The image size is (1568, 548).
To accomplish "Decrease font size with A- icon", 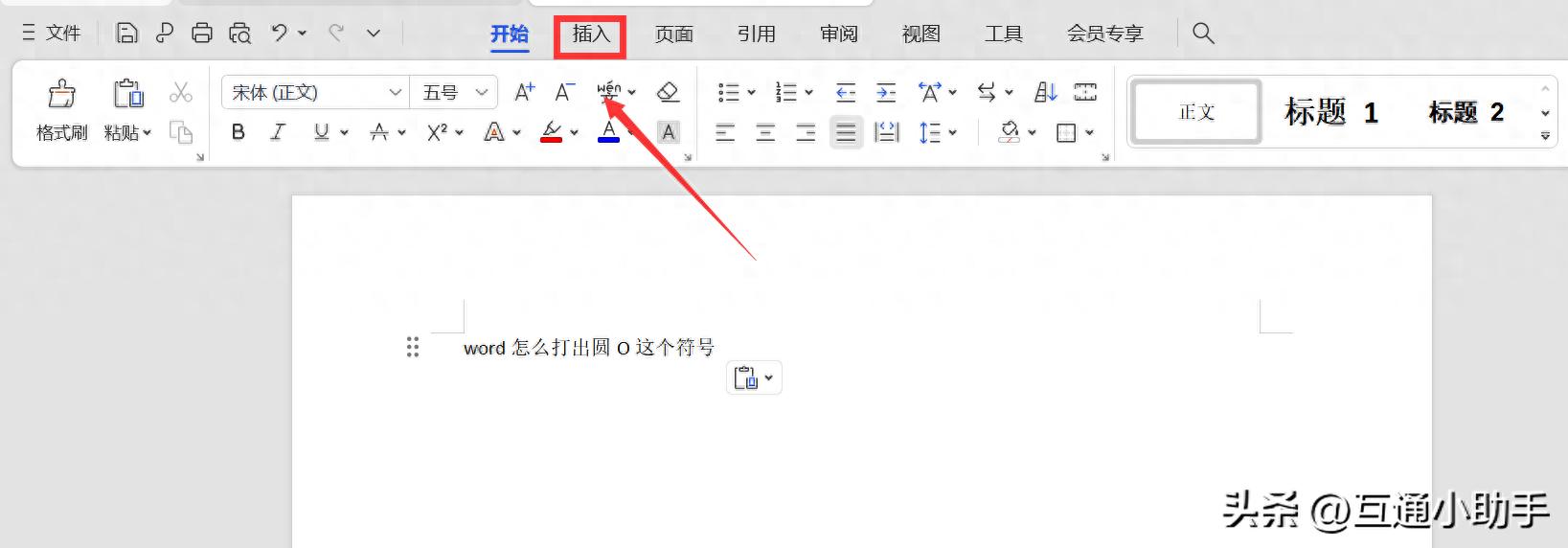I will pos(565,92).
